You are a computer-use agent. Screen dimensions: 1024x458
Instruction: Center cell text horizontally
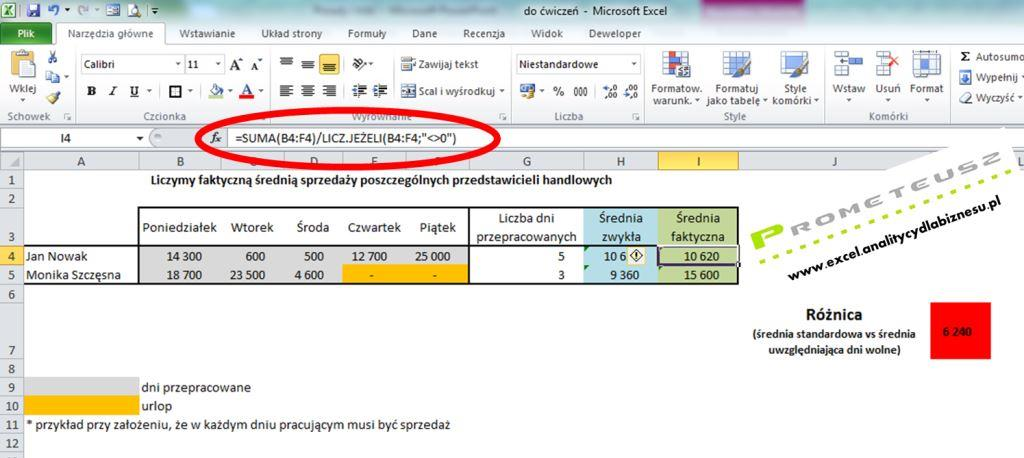308,91
